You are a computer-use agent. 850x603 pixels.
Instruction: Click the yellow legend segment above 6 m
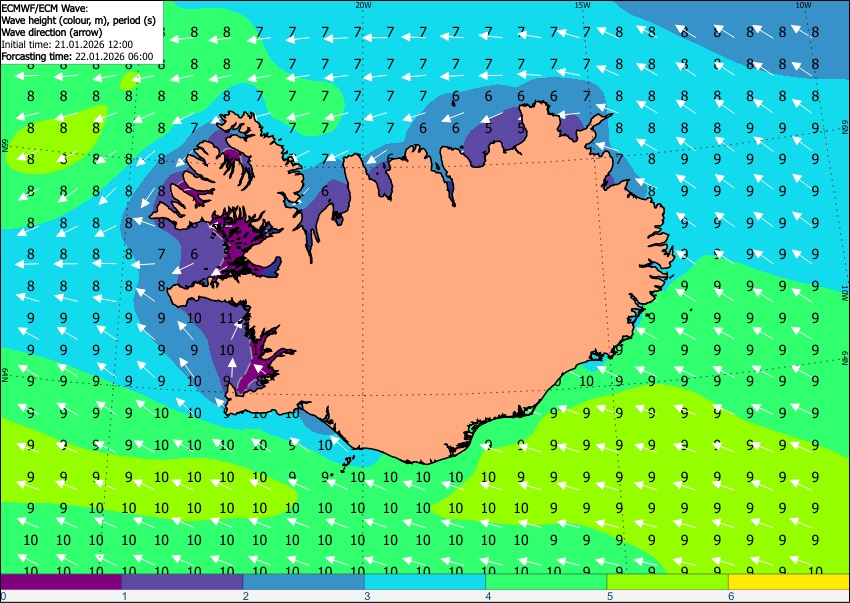pyautogui.click(x=789, y=582)
